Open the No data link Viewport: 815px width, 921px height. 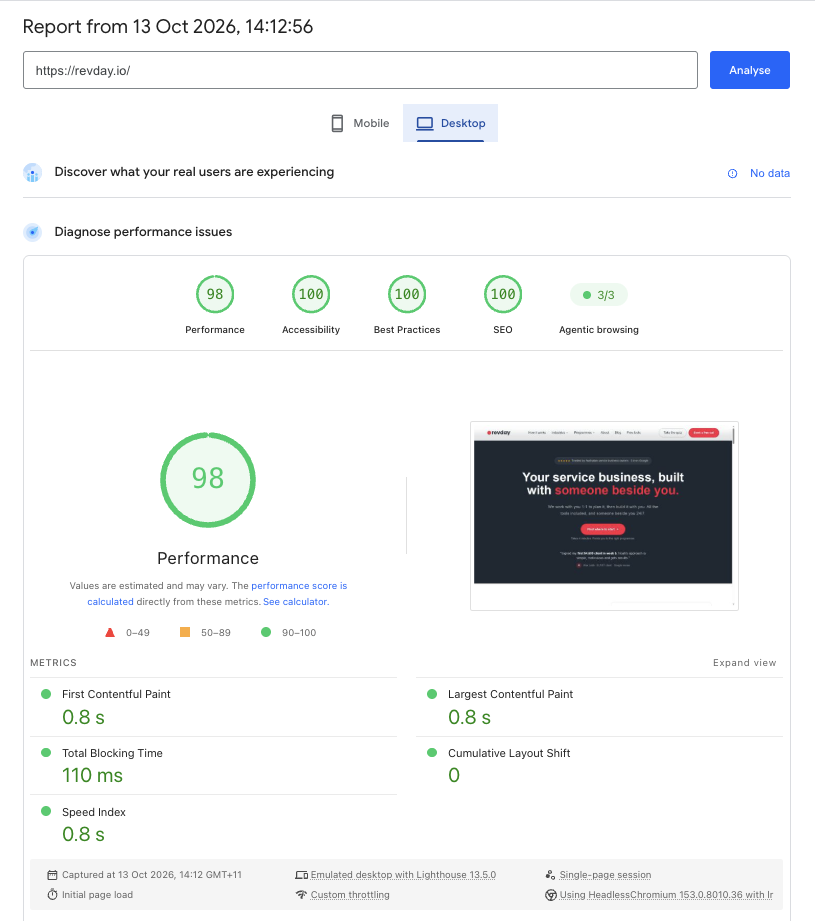coord(769,173)
